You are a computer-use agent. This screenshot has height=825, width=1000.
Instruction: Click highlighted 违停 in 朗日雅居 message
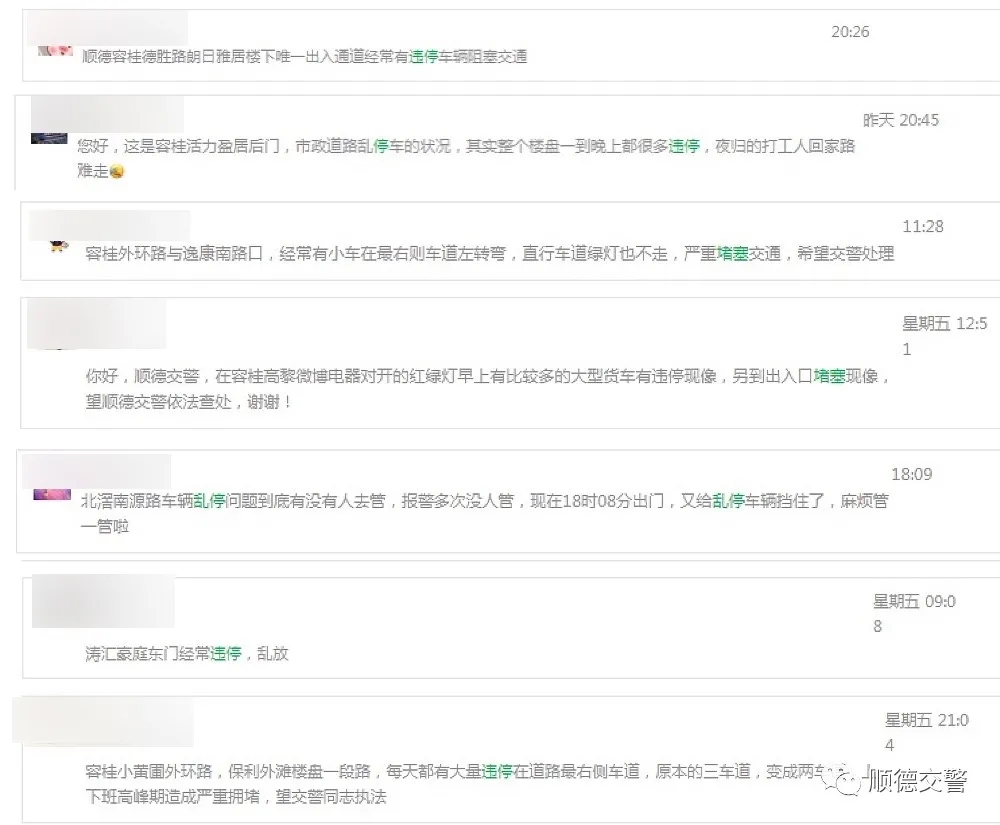pyautogui.click(x=423, y=57)
